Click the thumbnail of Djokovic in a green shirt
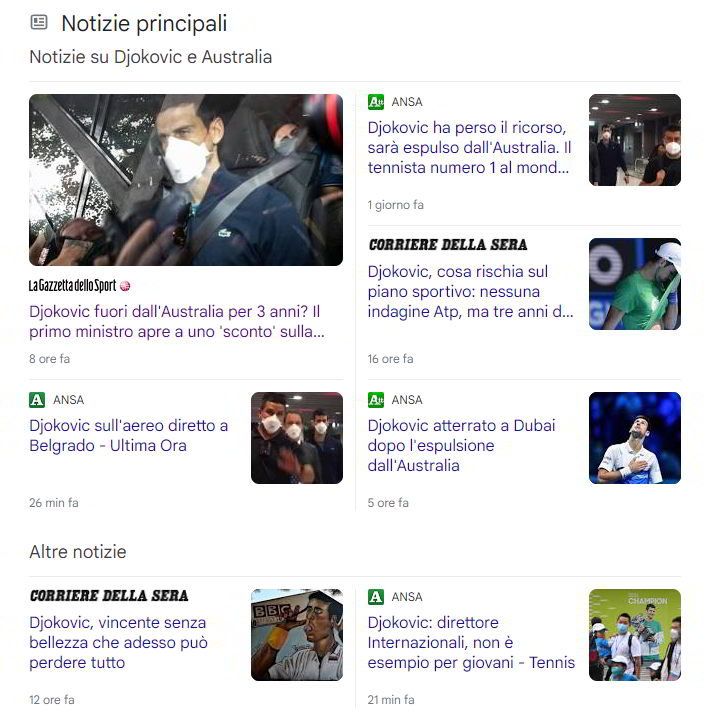Screen dimensions: 718x722 [x=635, y=284]
